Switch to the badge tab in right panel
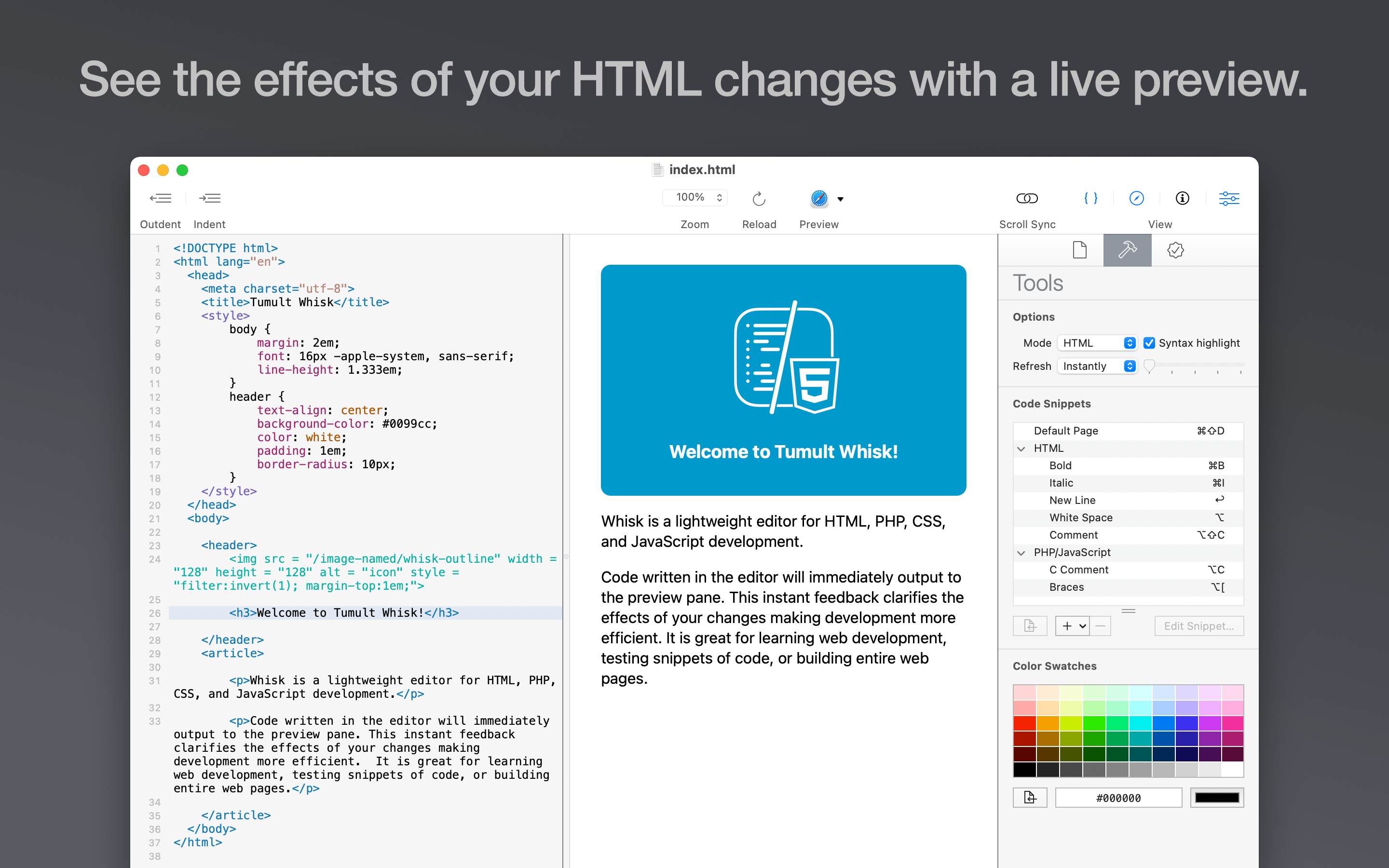 (x=1174, y=250)
